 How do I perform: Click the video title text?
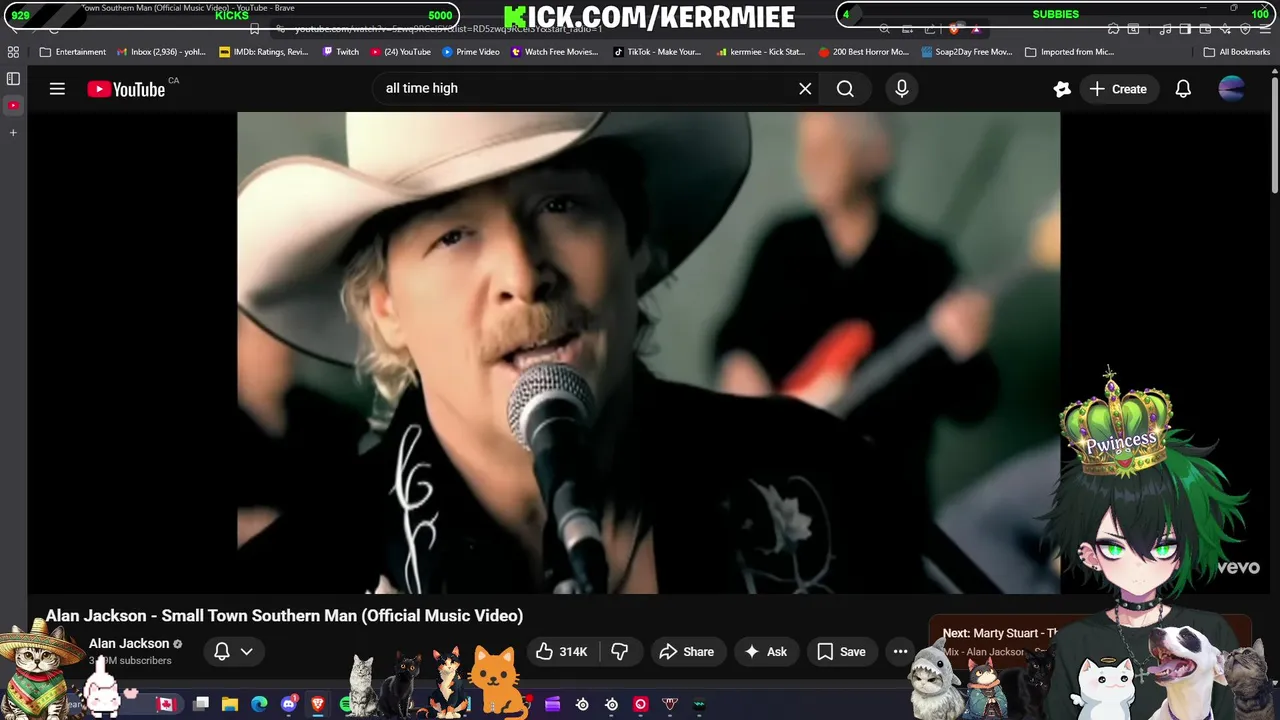(284, 616)
